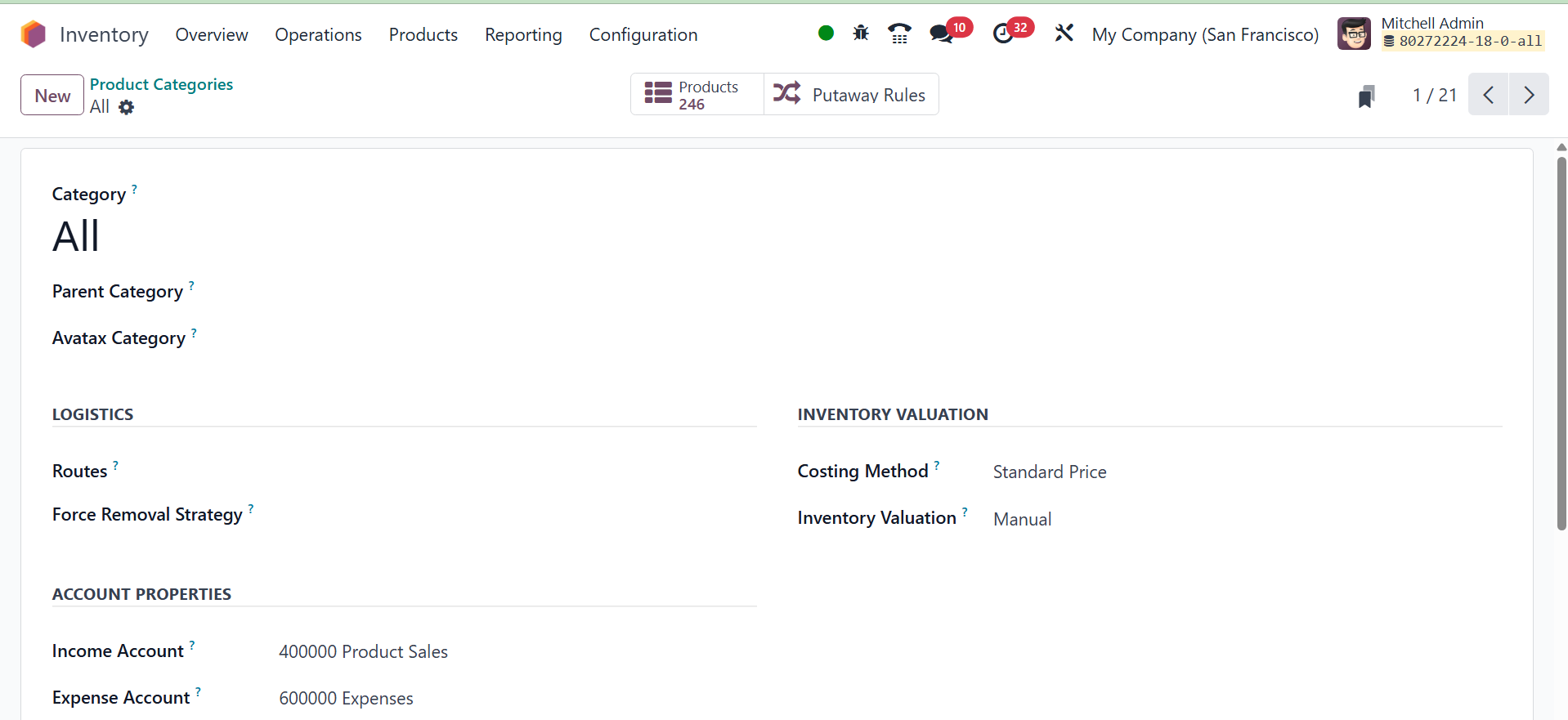The image size is (1568, 720).
Task: Click the VoIP phone icon
Action: [899, 34]
